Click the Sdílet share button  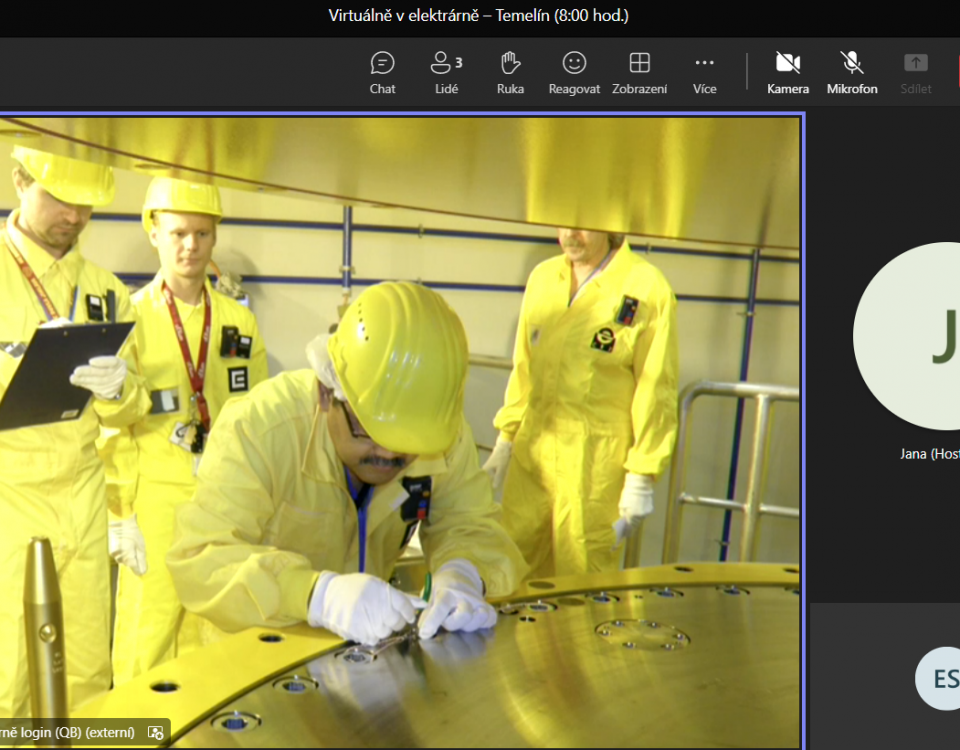(916, 73)
